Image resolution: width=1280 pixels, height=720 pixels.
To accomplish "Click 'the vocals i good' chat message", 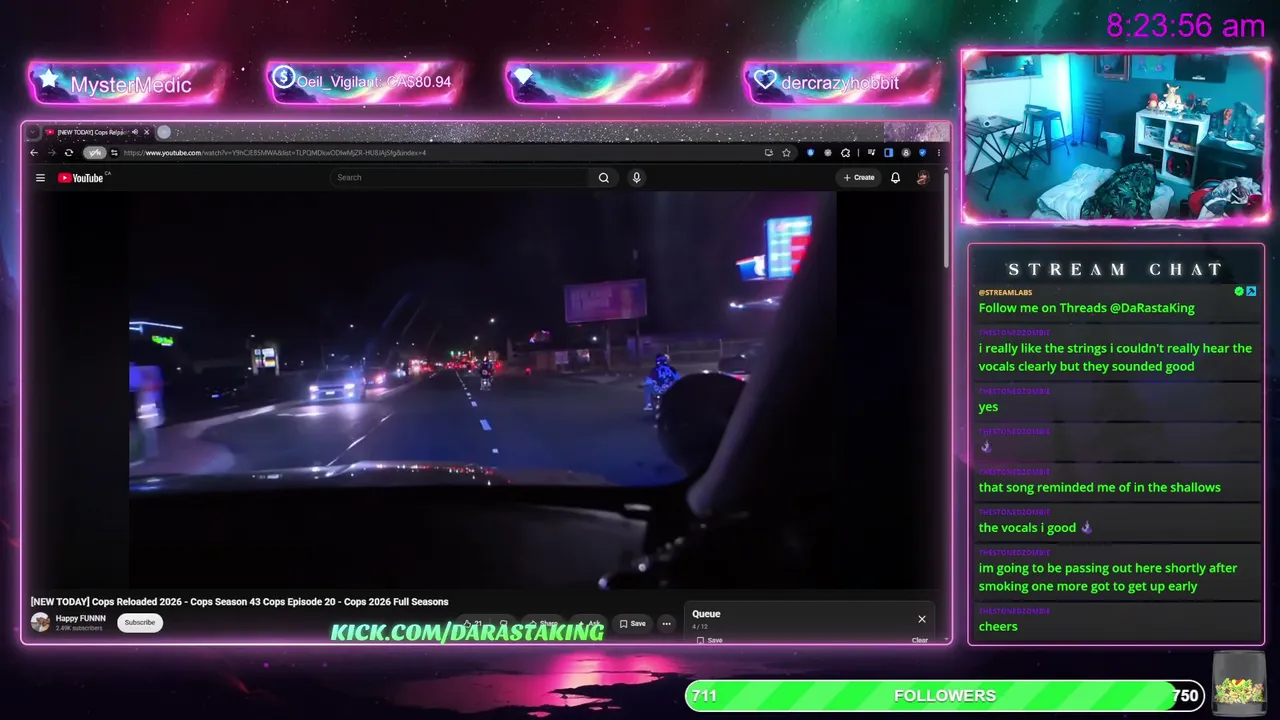I will (1035, 527).
